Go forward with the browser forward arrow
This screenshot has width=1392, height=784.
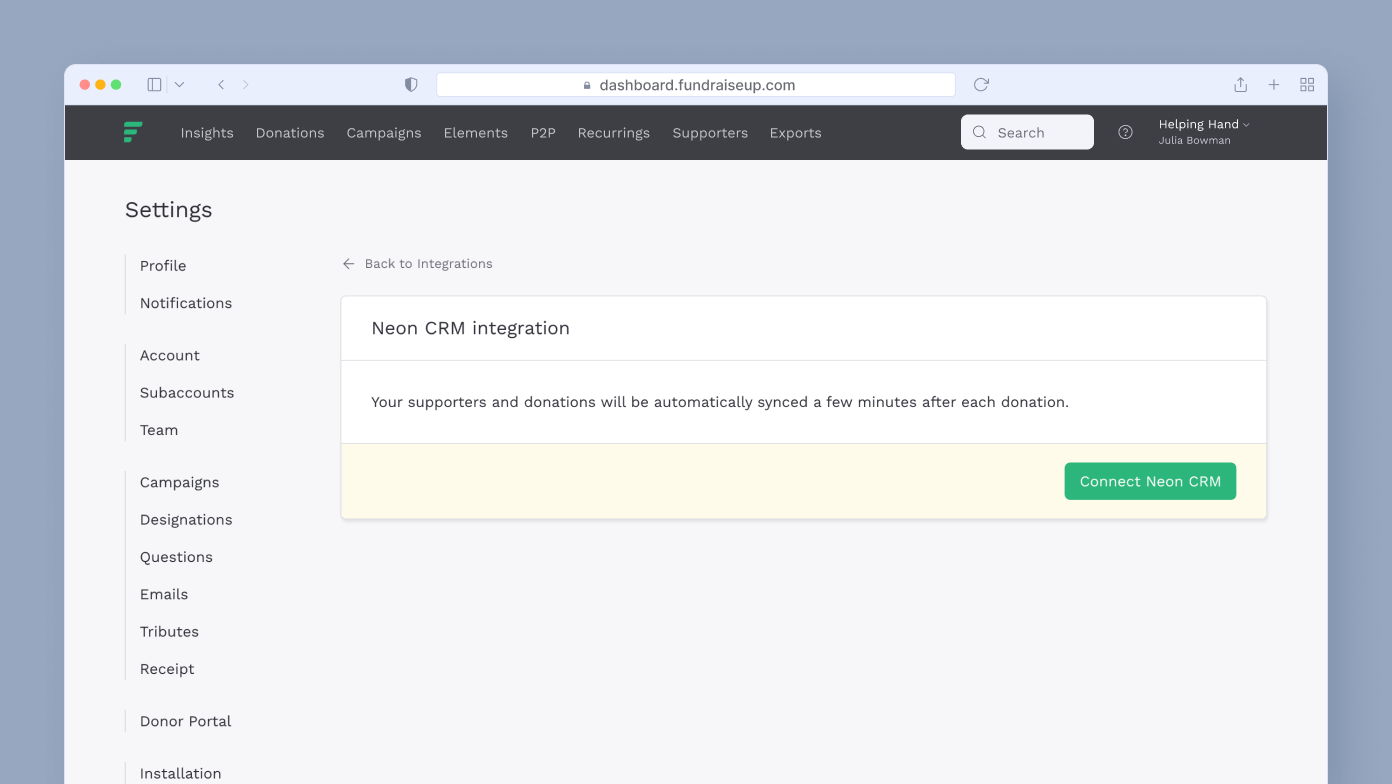[x=246, y=85]
